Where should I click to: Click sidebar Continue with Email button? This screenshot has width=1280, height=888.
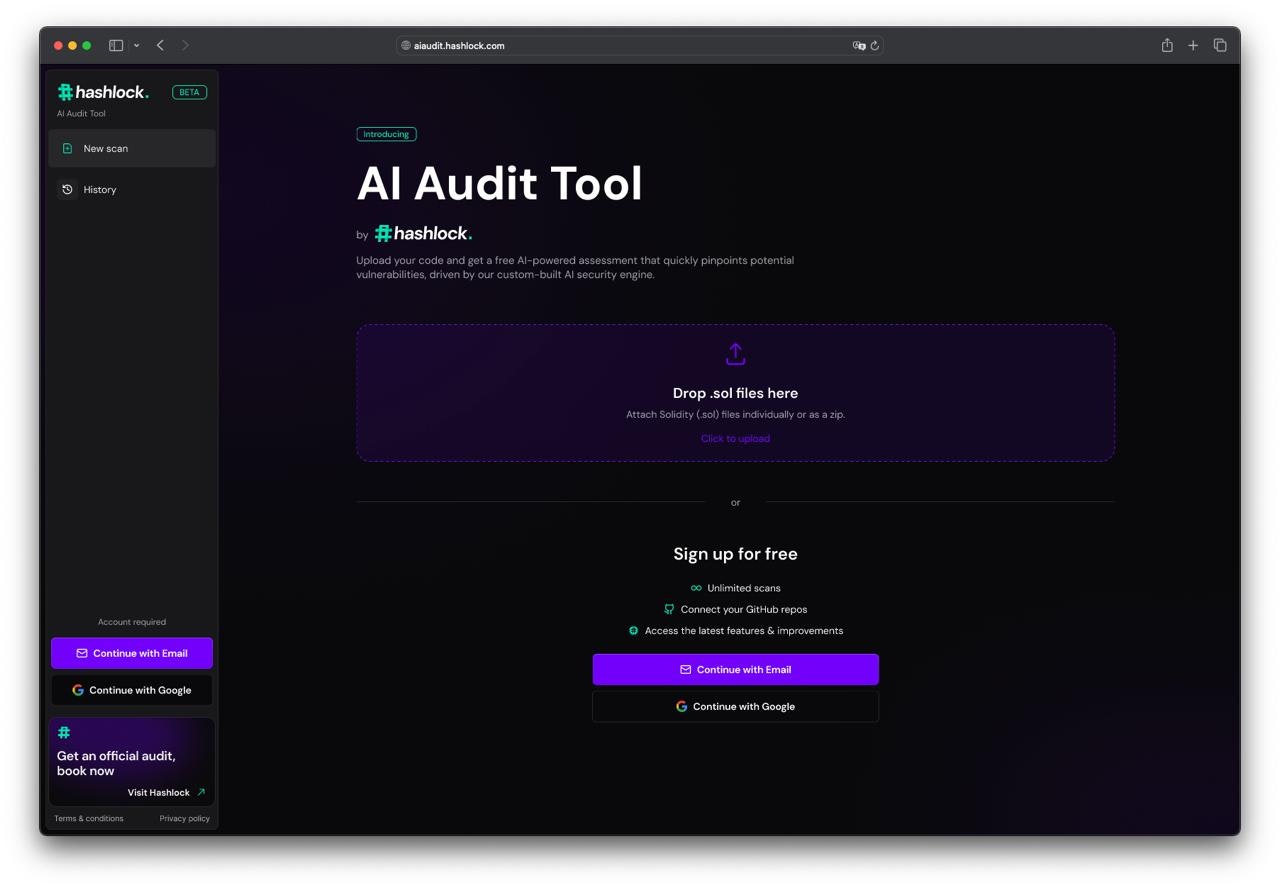[132, 653]
